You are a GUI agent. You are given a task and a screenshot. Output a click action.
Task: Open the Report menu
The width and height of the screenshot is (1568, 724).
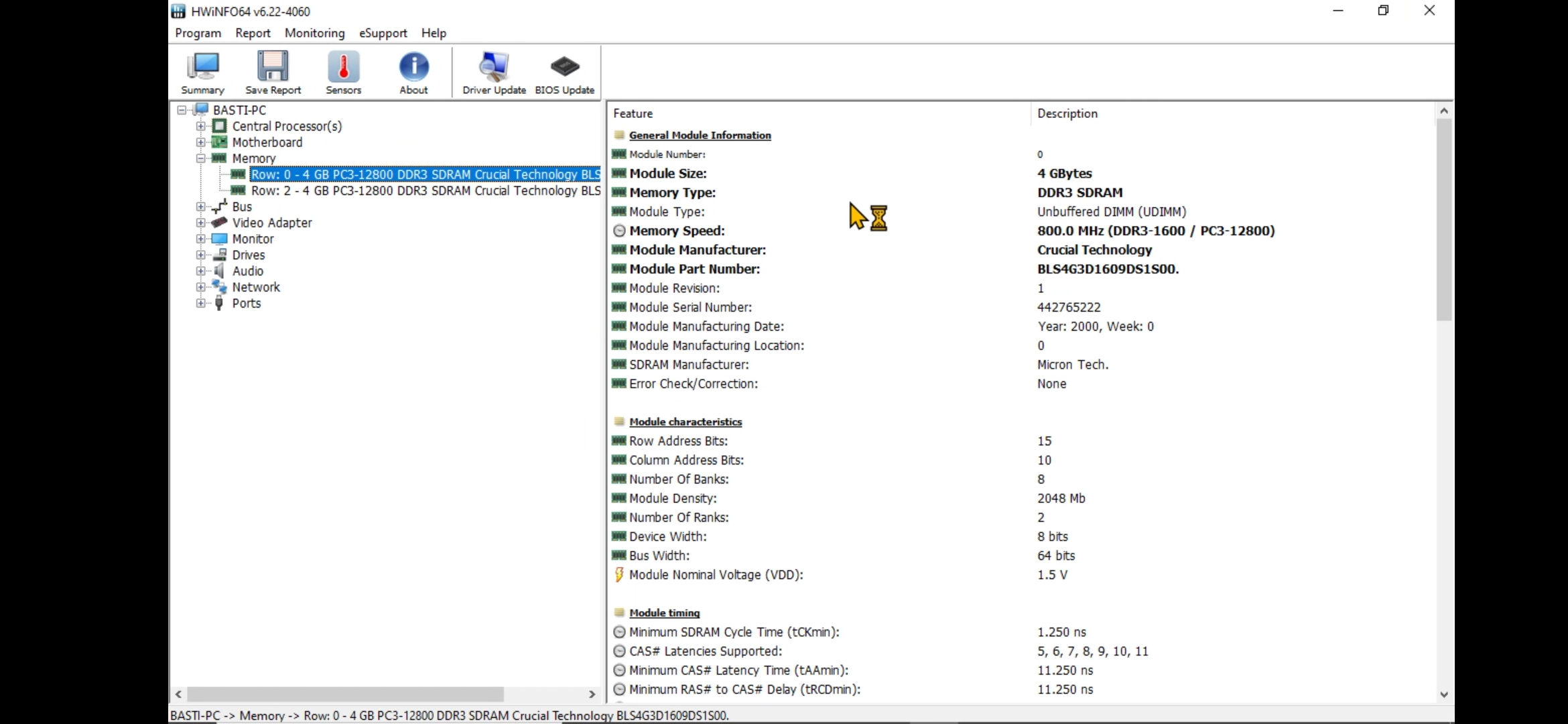click(x=253, y=33)
